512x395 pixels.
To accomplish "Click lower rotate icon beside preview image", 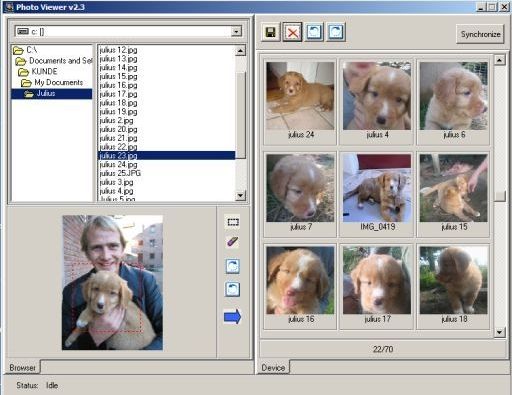I will tap(232, 289).
